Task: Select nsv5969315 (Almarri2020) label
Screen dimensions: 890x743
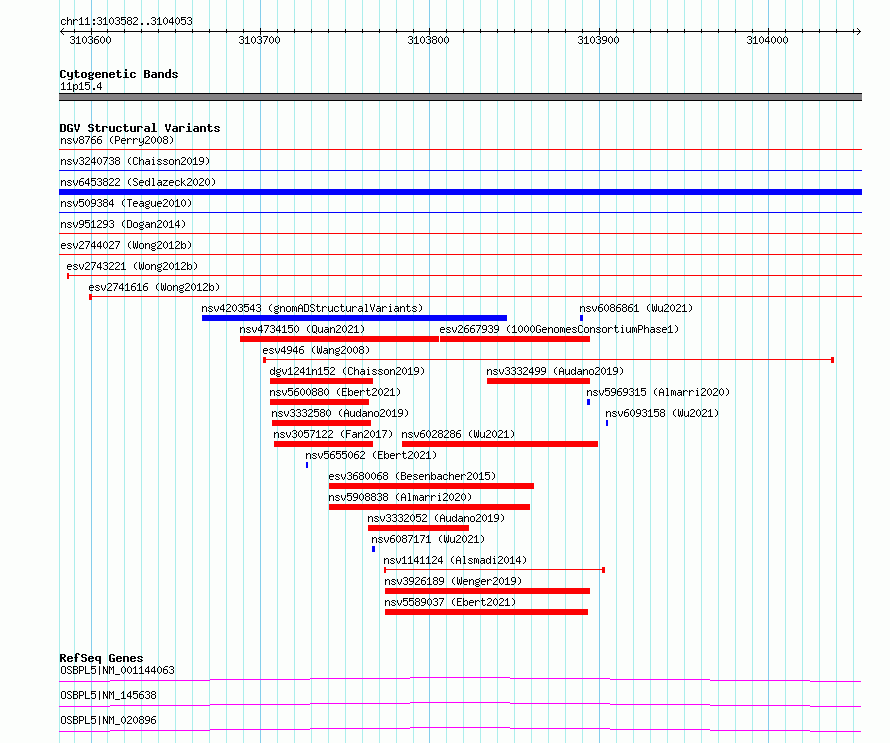Action: (658, 392)
